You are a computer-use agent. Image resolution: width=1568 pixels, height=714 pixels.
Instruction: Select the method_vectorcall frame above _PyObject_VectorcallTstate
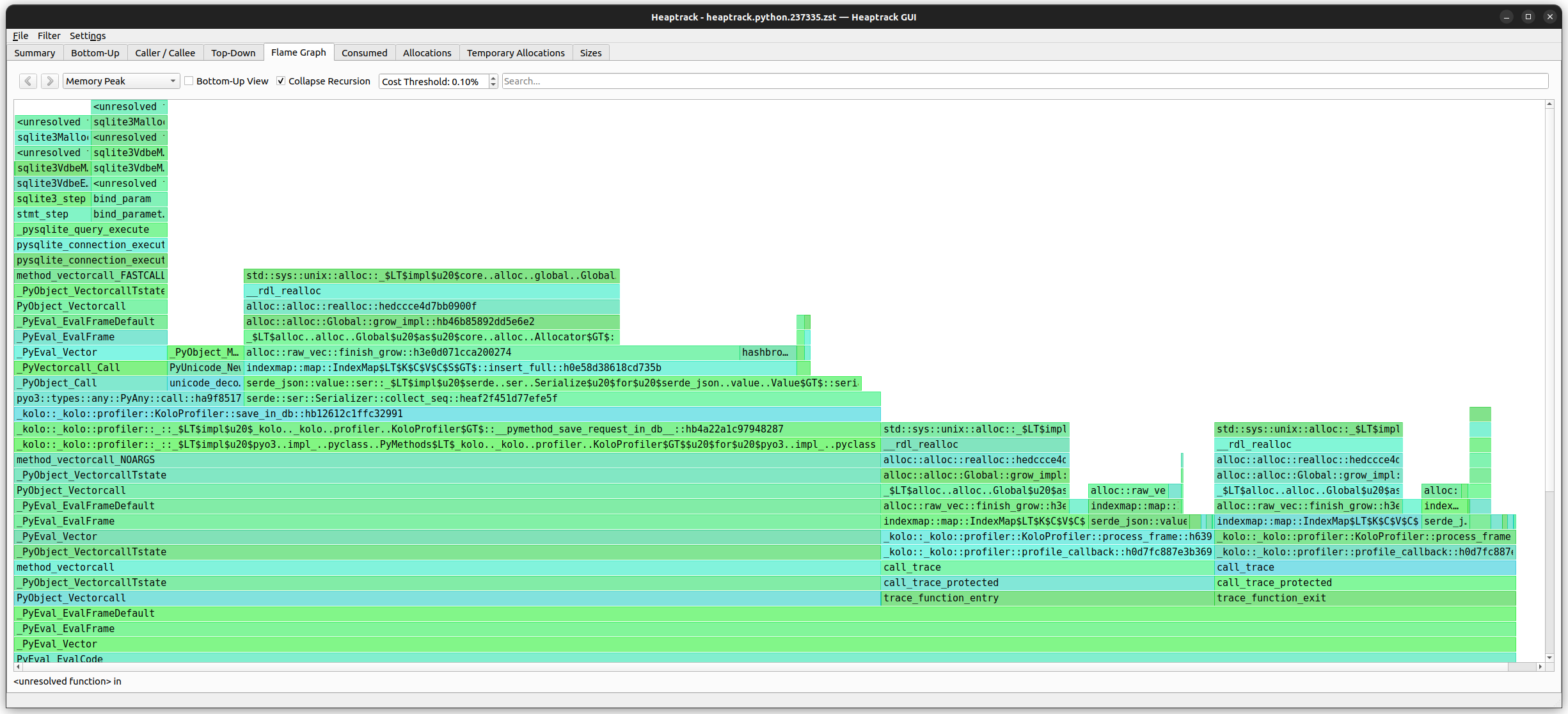pos(447,567)
